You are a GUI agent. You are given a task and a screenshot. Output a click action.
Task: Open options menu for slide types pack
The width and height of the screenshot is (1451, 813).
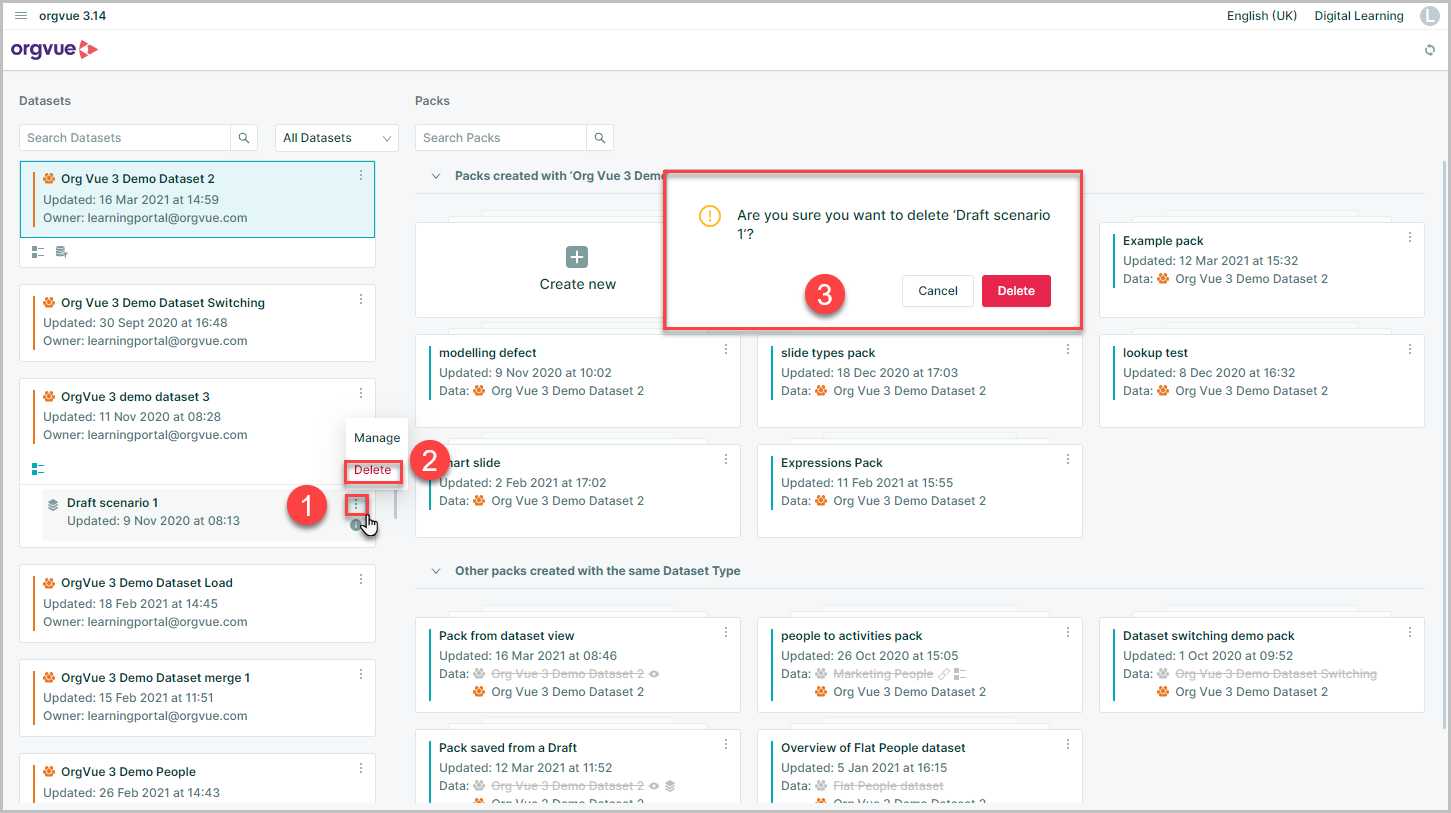[1068, 349]
